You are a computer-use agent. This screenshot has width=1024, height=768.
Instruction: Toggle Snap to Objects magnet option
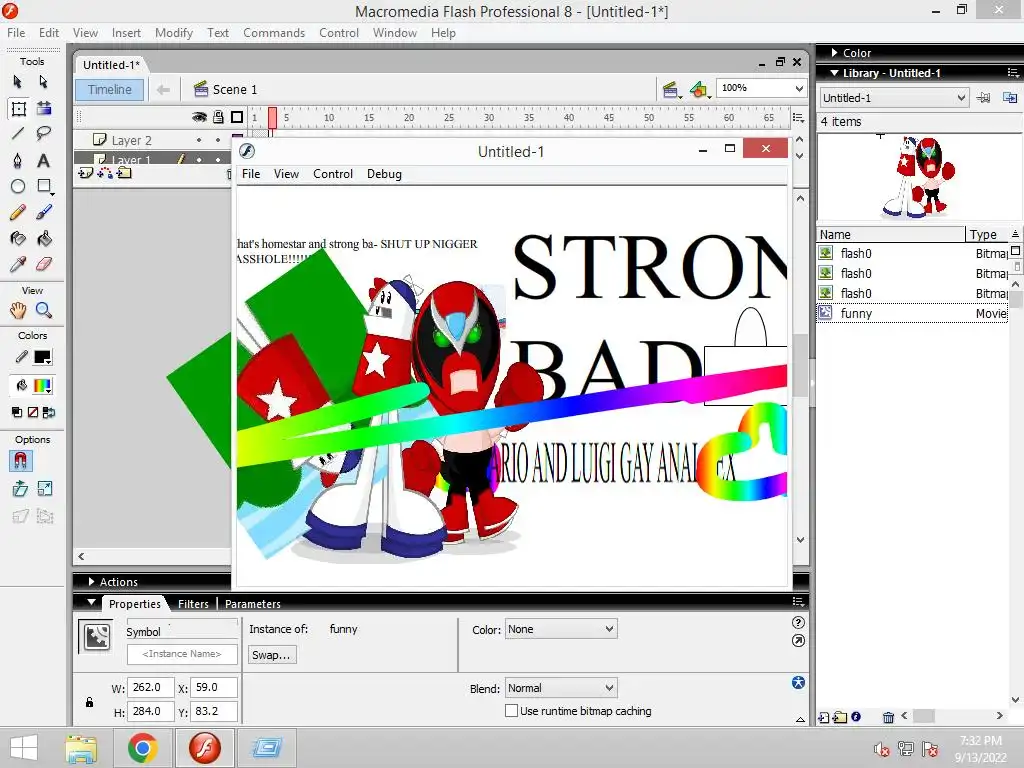click(20, 461)
